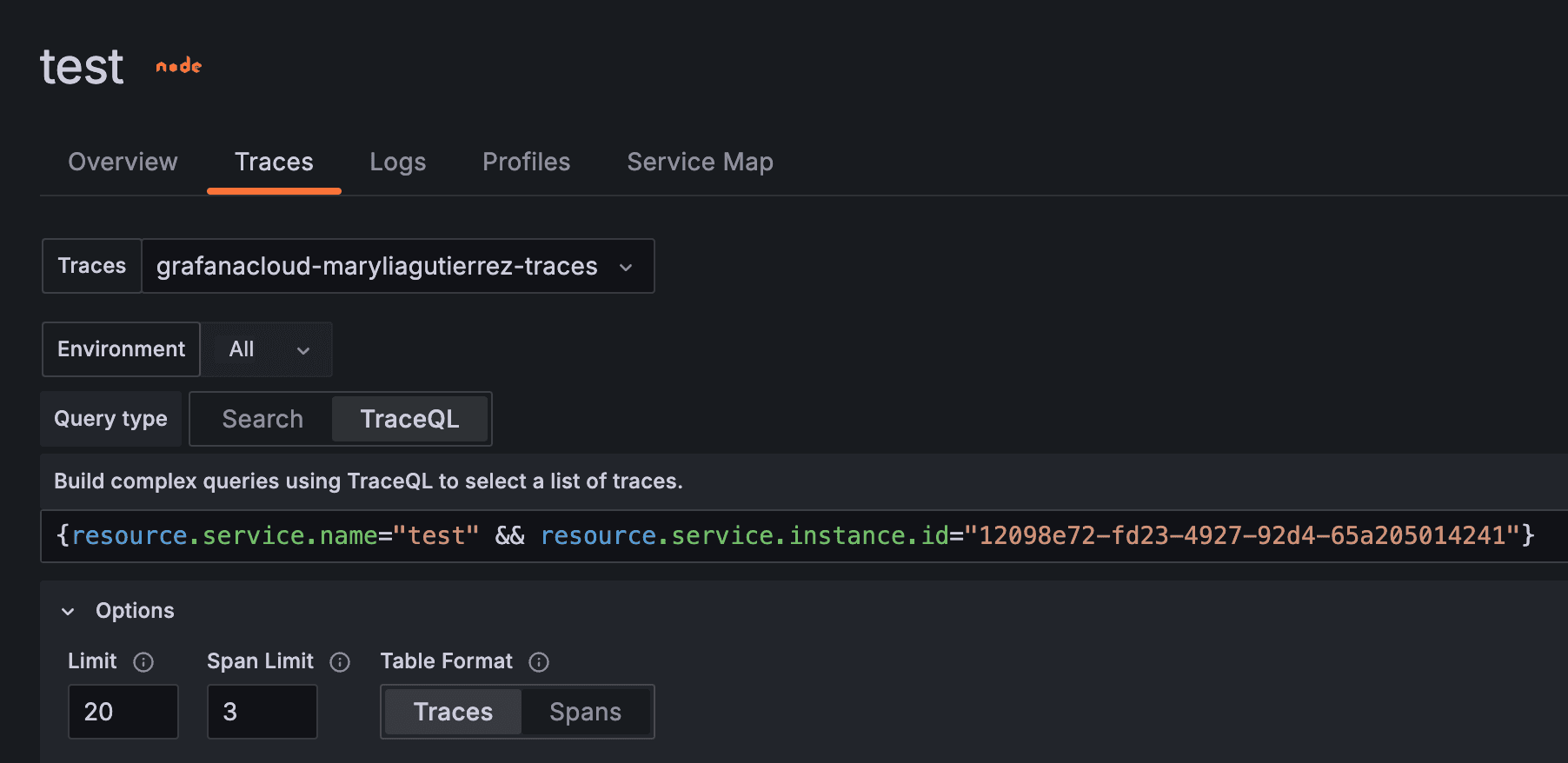Image resolution: width=1568 pixels, height=763 pixels.
Task: Open the traces data source dropdown
Action: [x=398, y=266]
